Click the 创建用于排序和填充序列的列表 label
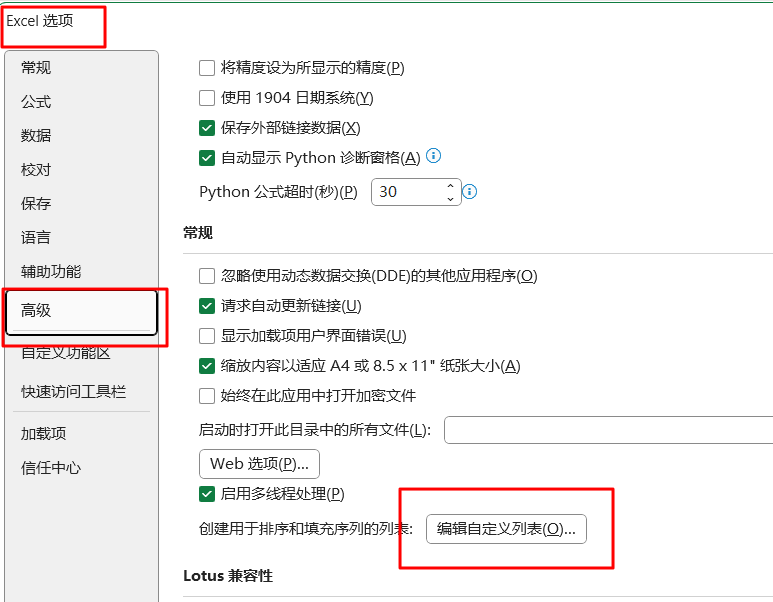This screenshot has height=602, width=773. click(x=306, y=529)
